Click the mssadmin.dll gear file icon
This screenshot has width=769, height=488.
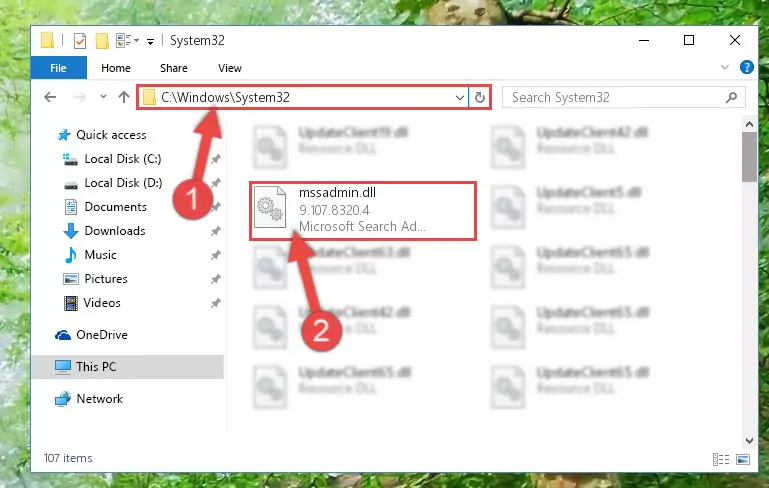(270, 207)
